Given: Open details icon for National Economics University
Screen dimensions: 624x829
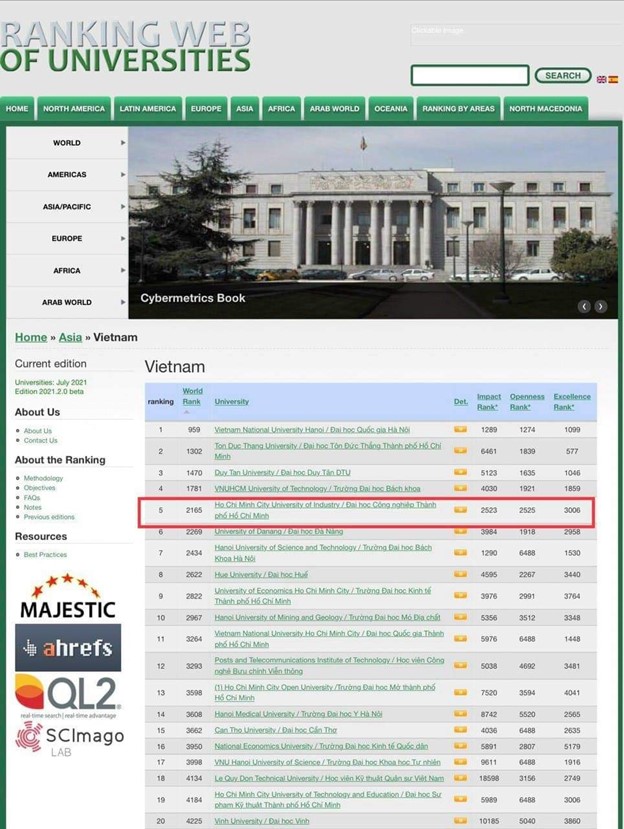Looking at the screenshot, I should click(460, 746).
